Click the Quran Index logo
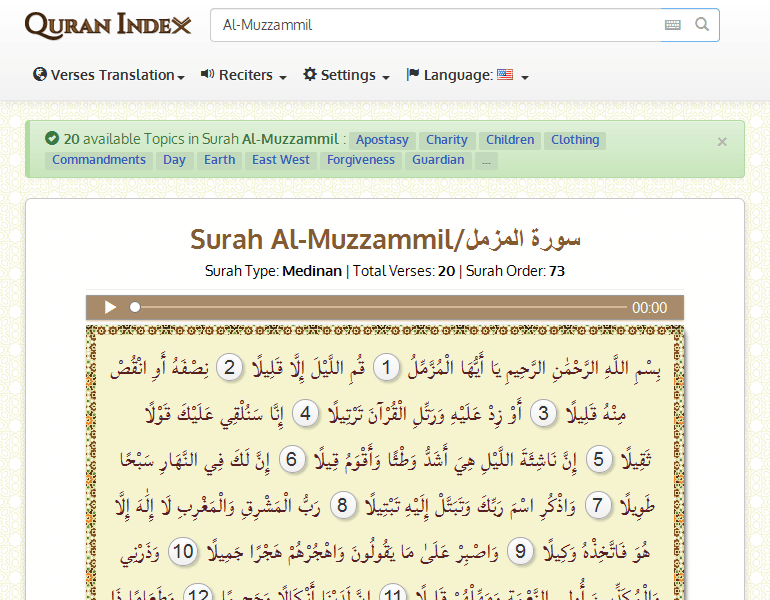This screenshot has width=770, height=600. pyautogui.click(x=108, y=25)
